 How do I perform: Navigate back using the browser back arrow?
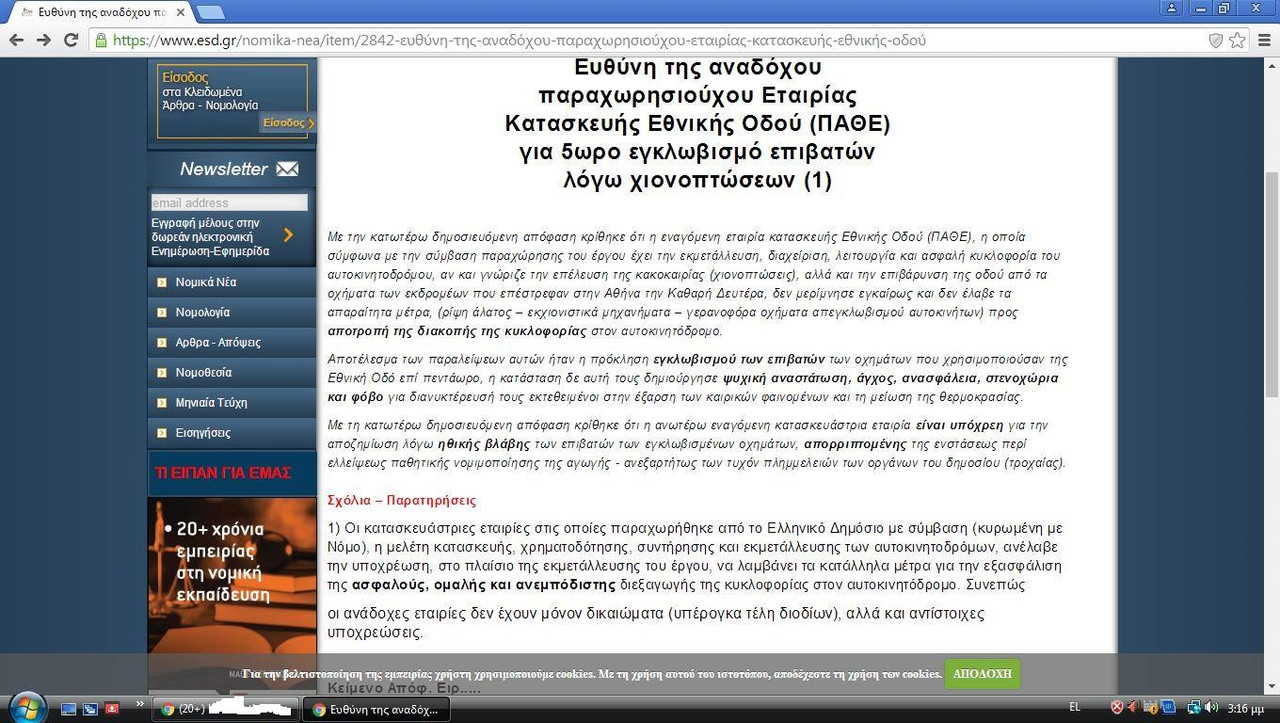coord(17,40)
